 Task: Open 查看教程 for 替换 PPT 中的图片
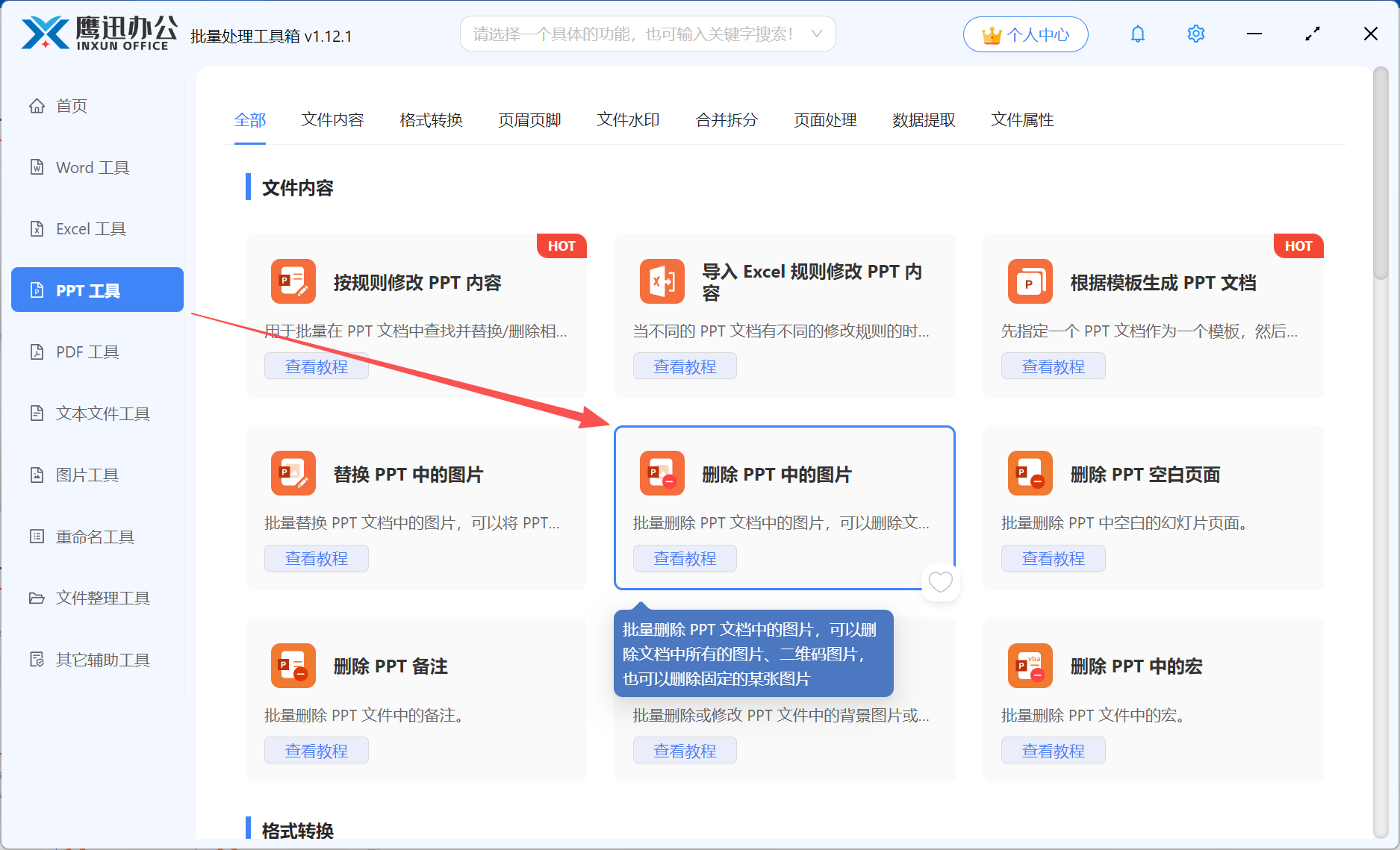[x=316, y=557]
